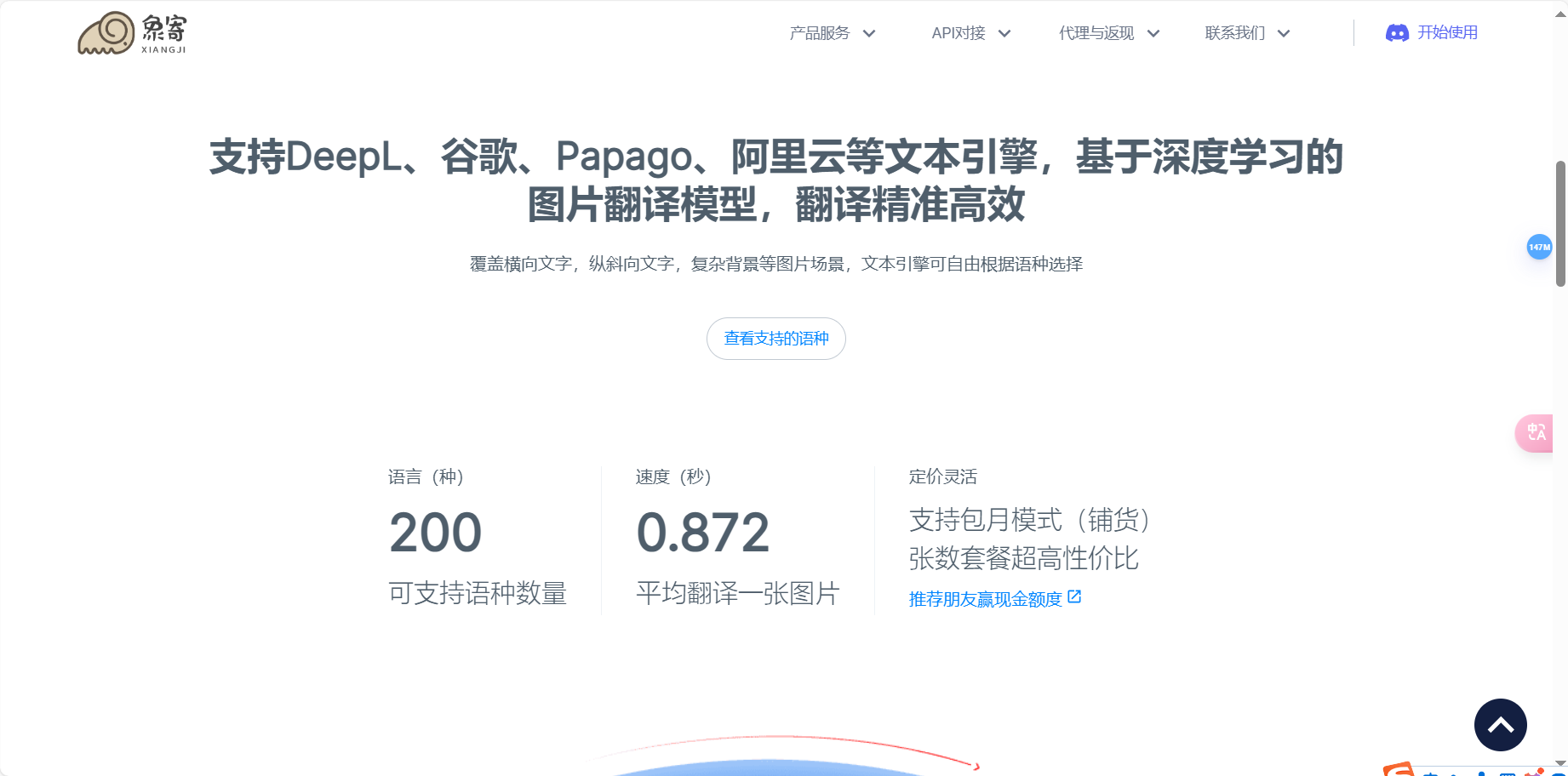
Task: Expand the 代理与返现 dropdown chevron
Action: pyautogui.click(x=1154, y=33)
